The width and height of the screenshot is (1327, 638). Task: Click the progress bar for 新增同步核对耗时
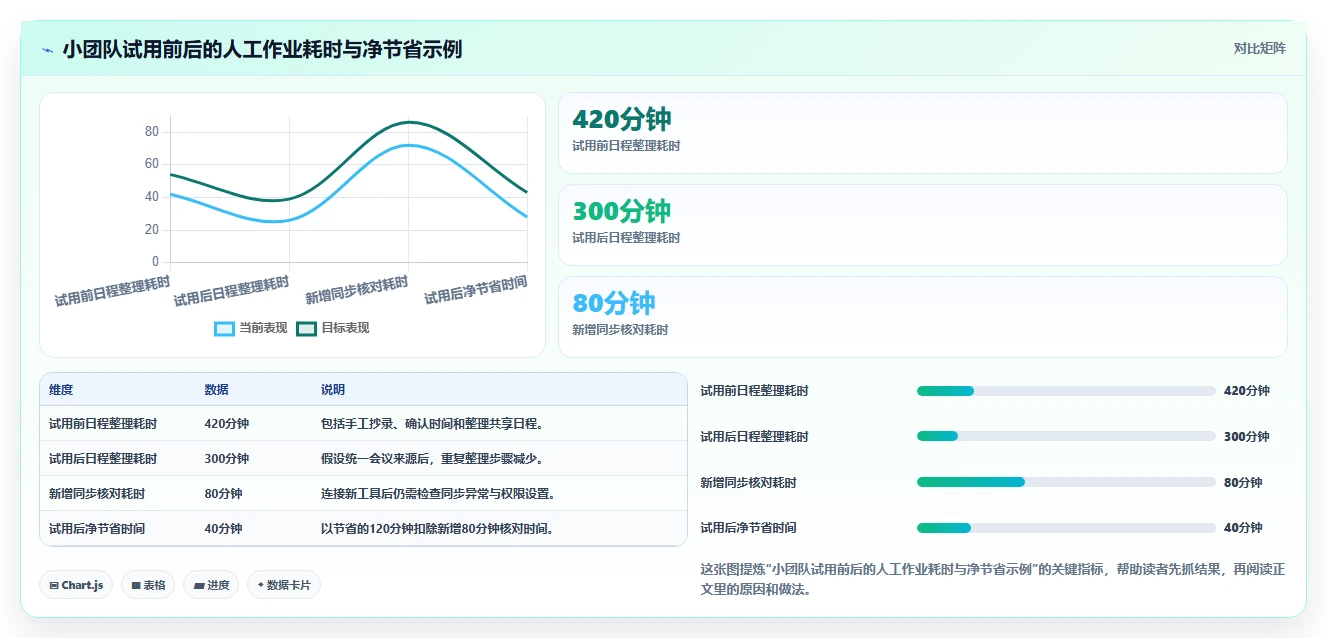(1066, 482)
